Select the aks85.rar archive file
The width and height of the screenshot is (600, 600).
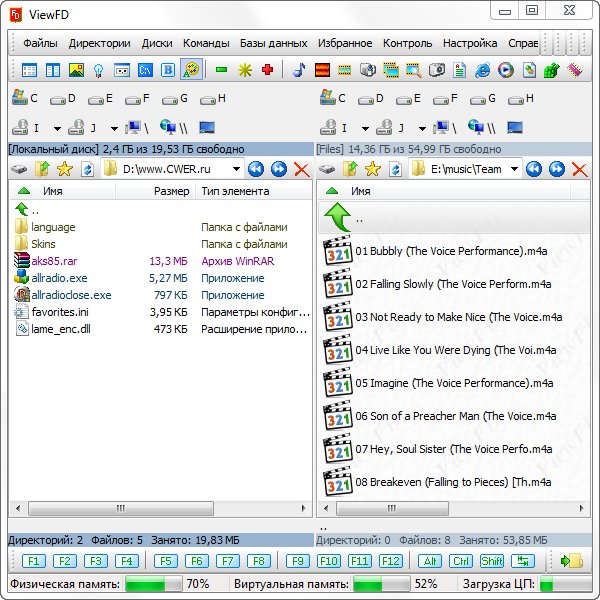(x=53, y=261)
